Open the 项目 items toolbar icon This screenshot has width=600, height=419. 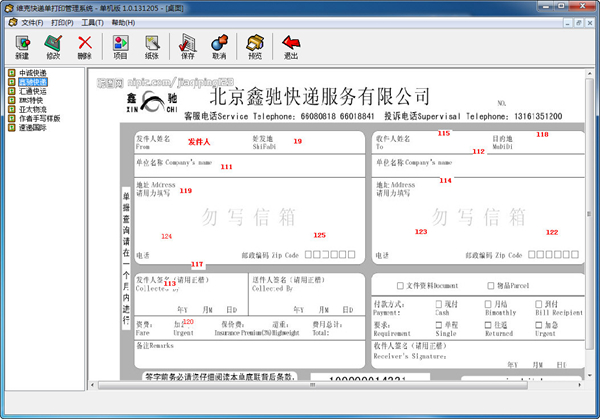pyautogui.click(x=120, y=47)
